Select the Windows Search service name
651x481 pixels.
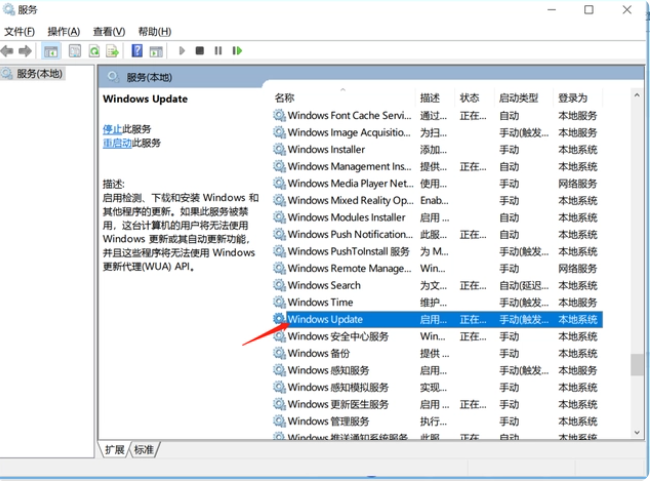tap(324, 285)
